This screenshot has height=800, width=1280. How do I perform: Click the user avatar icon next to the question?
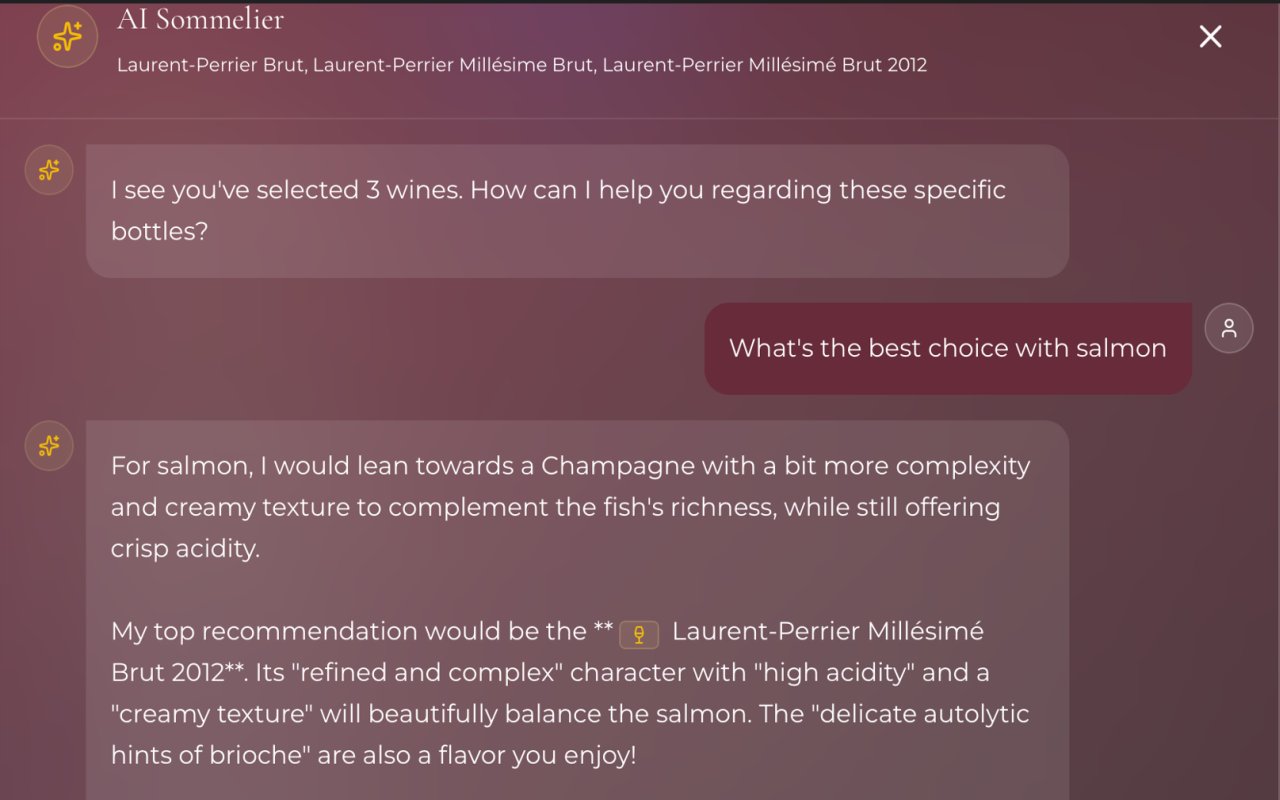point(1229,328)
